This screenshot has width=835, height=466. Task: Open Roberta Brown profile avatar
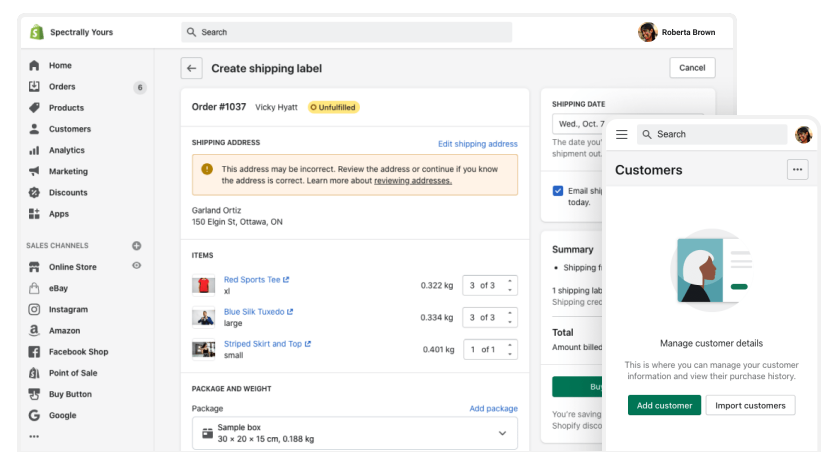648,32
